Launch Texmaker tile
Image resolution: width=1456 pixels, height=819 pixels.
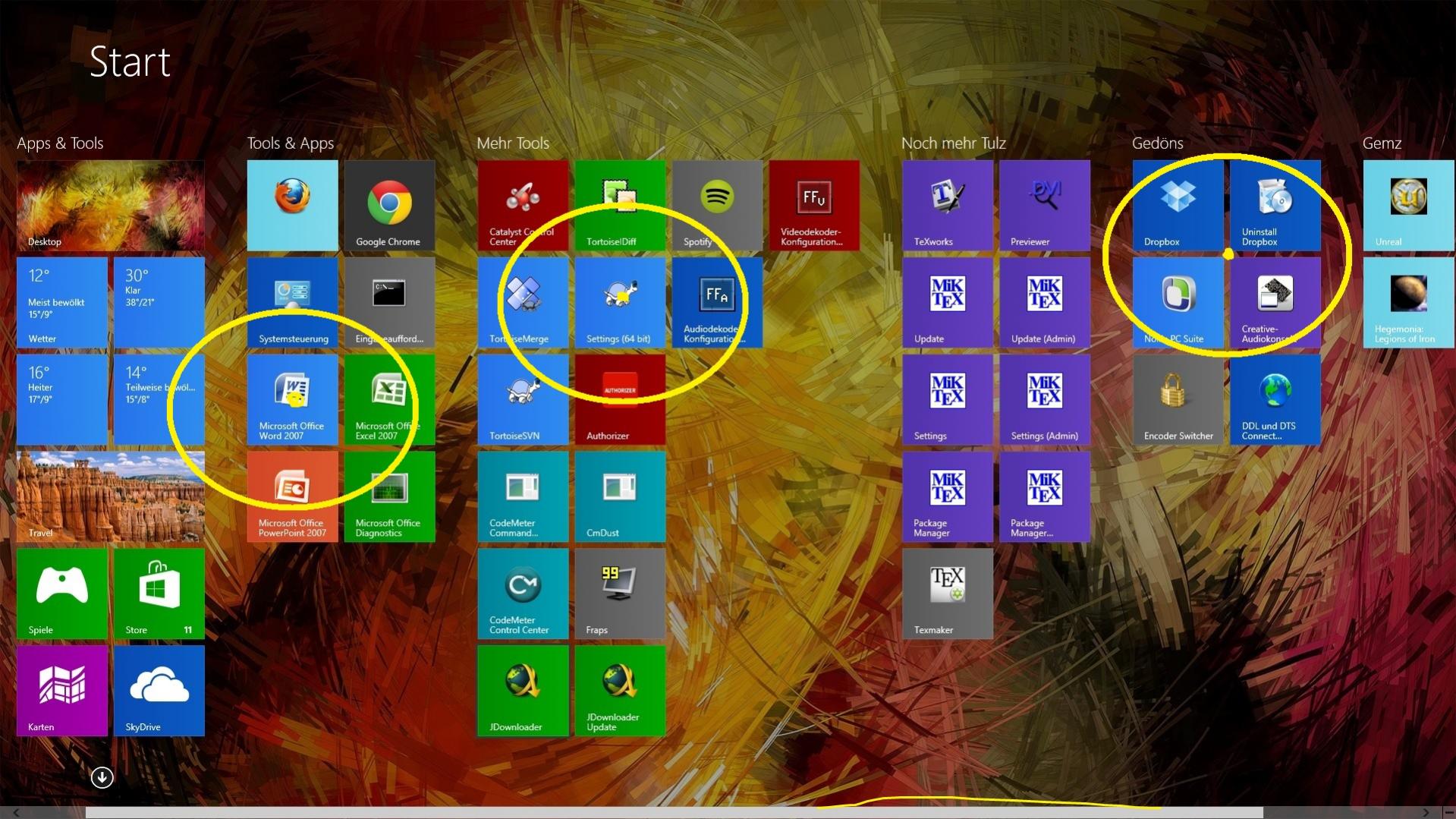coord(948,594)
